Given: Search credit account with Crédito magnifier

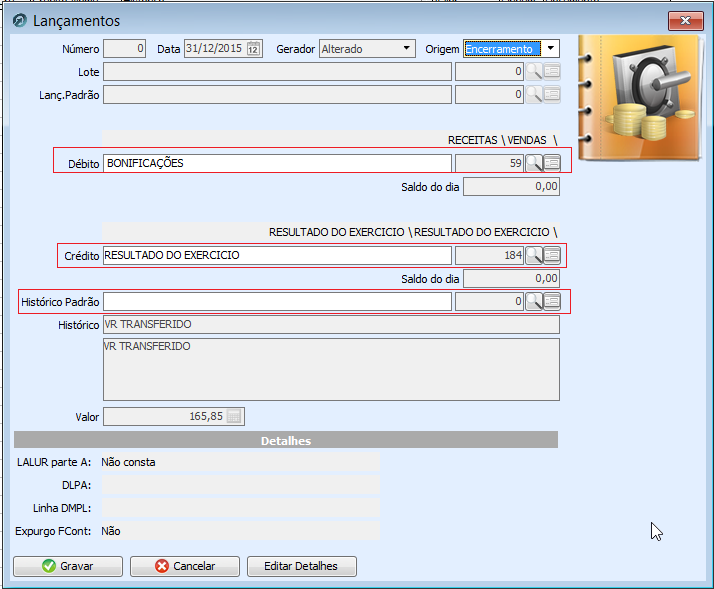Looking at the screenshot, I should coord(534,256).
